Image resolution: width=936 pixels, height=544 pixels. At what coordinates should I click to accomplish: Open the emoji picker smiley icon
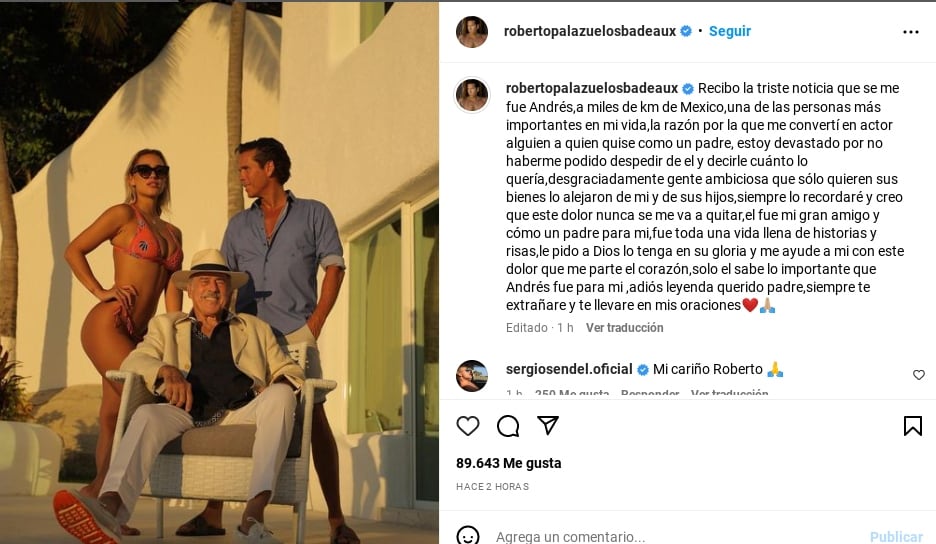(x=469, y=536)
